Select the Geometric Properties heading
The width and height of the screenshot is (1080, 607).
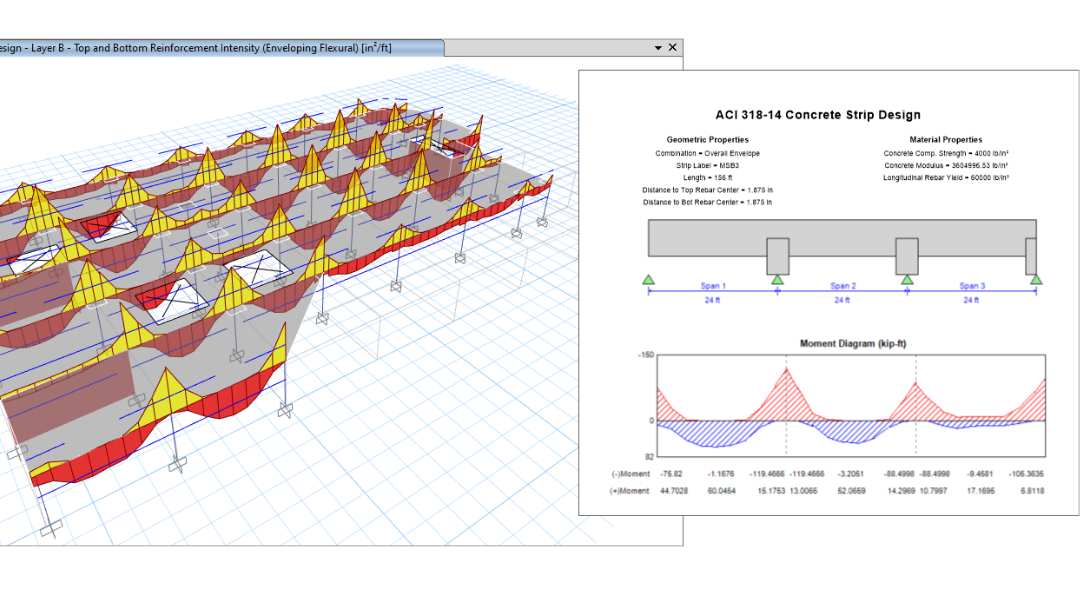707,140
